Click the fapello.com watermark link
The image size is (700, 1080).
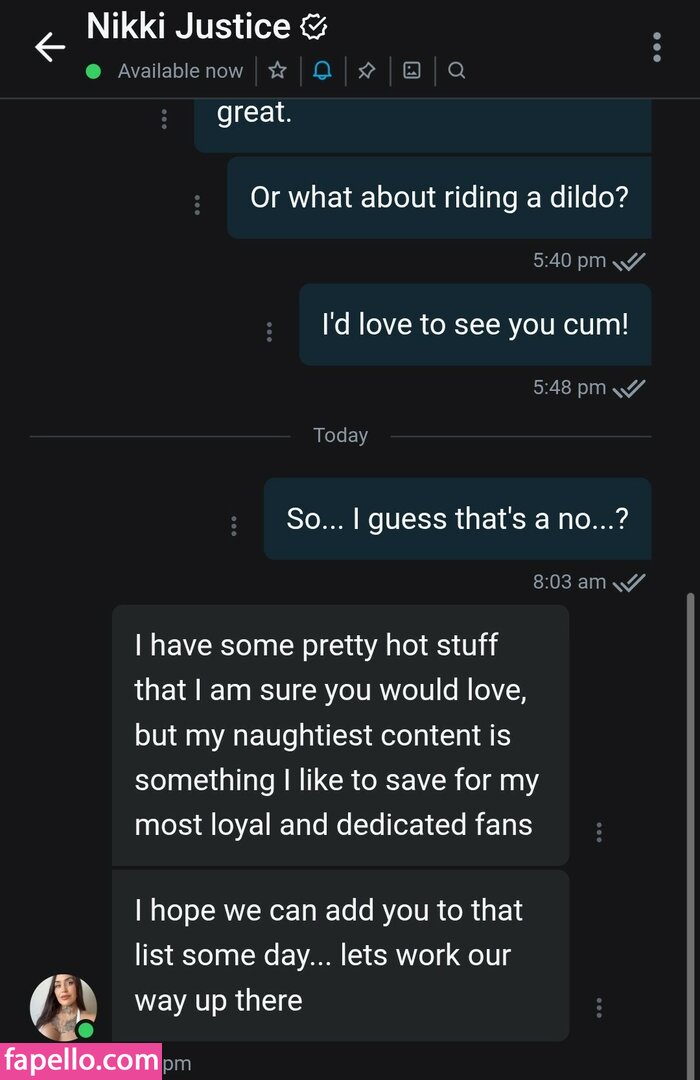[x=80, y=1059]
